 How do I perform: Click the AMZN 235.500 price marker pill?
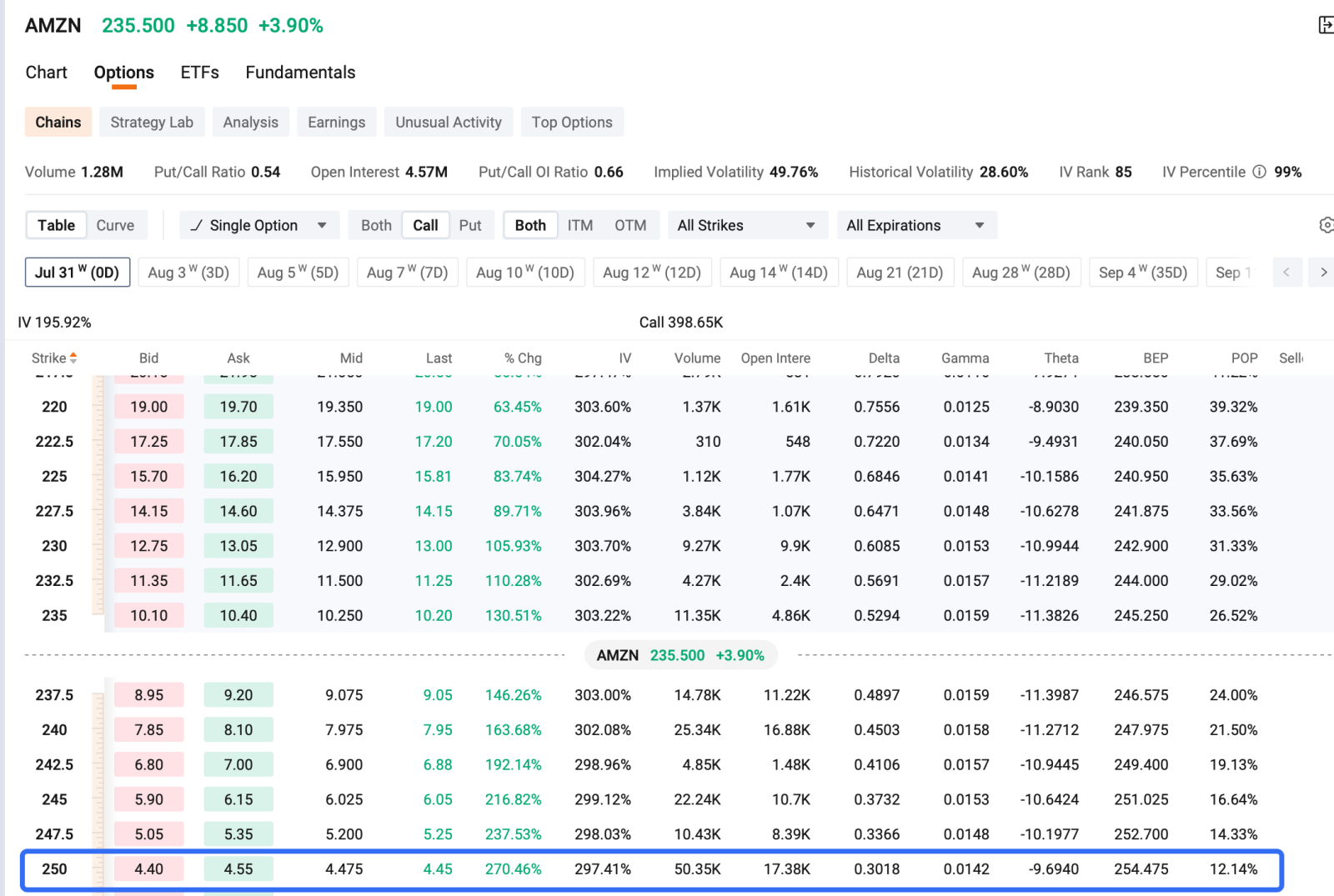click(x=680, y=655)
